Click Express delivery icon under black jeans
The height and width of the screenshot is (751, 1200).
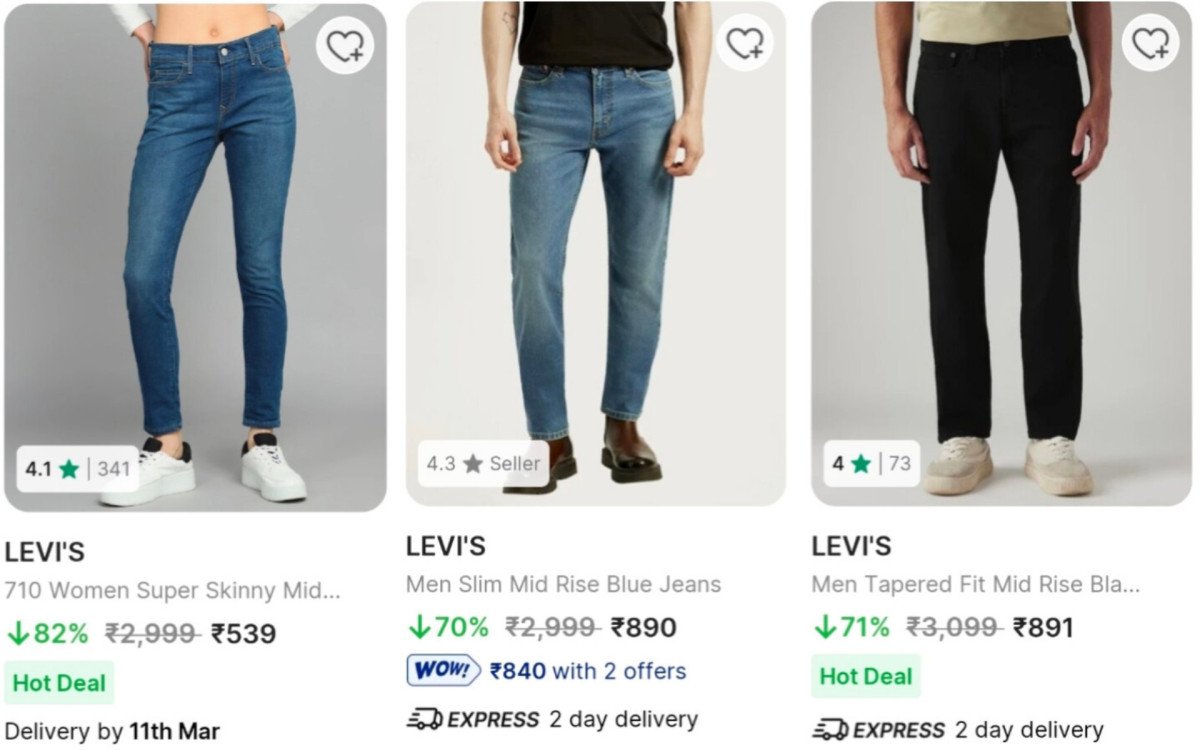pos(830,730)
